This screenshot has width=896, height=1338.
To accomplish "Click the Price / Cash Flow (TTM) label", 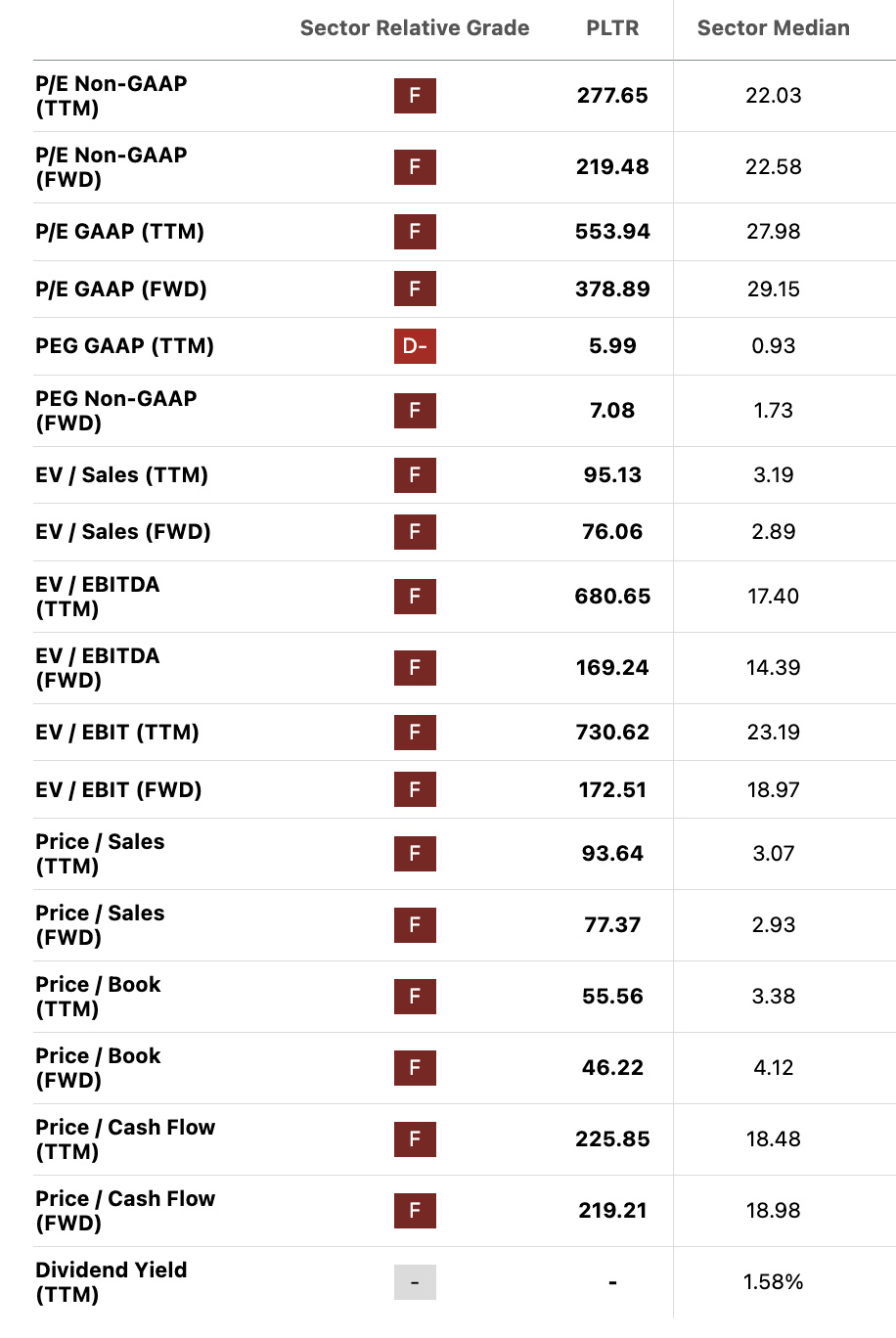I will coord(125,1139).
